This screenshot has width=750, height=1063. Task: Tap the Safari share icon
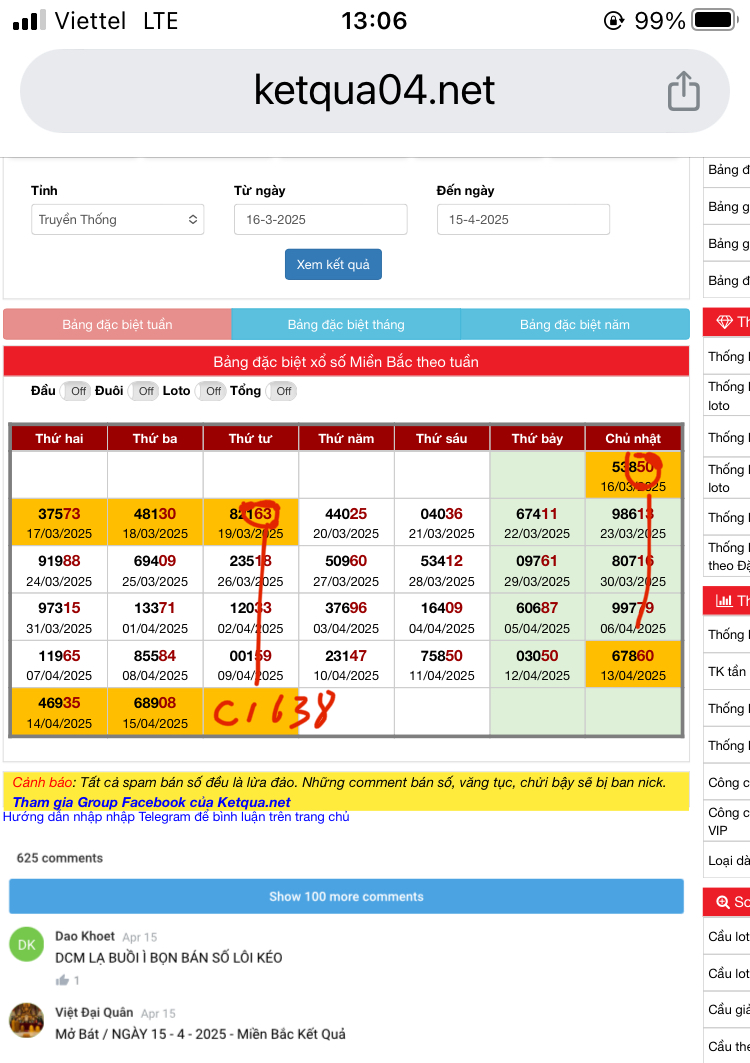tap(683, 91)
